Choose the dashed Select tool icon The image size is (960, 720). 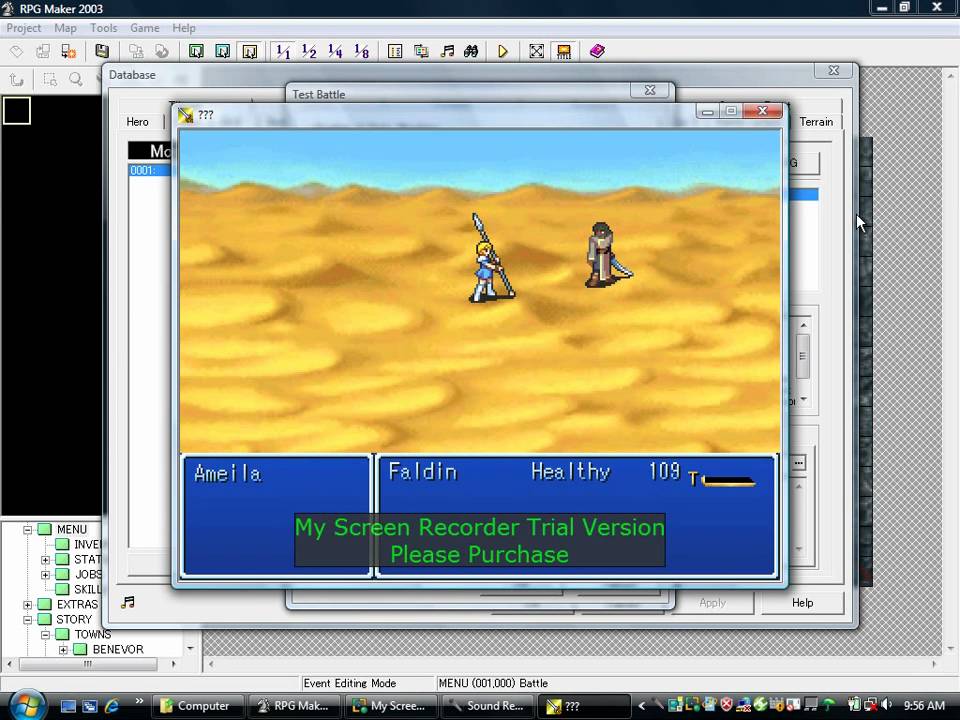click(x=50, y=79)
